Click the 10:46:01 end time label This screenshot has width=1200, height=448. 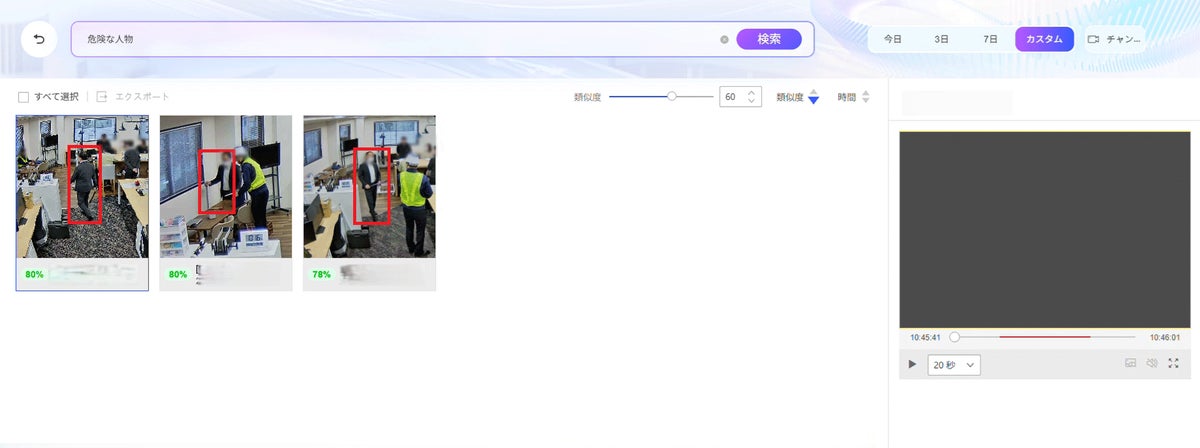1165,338
